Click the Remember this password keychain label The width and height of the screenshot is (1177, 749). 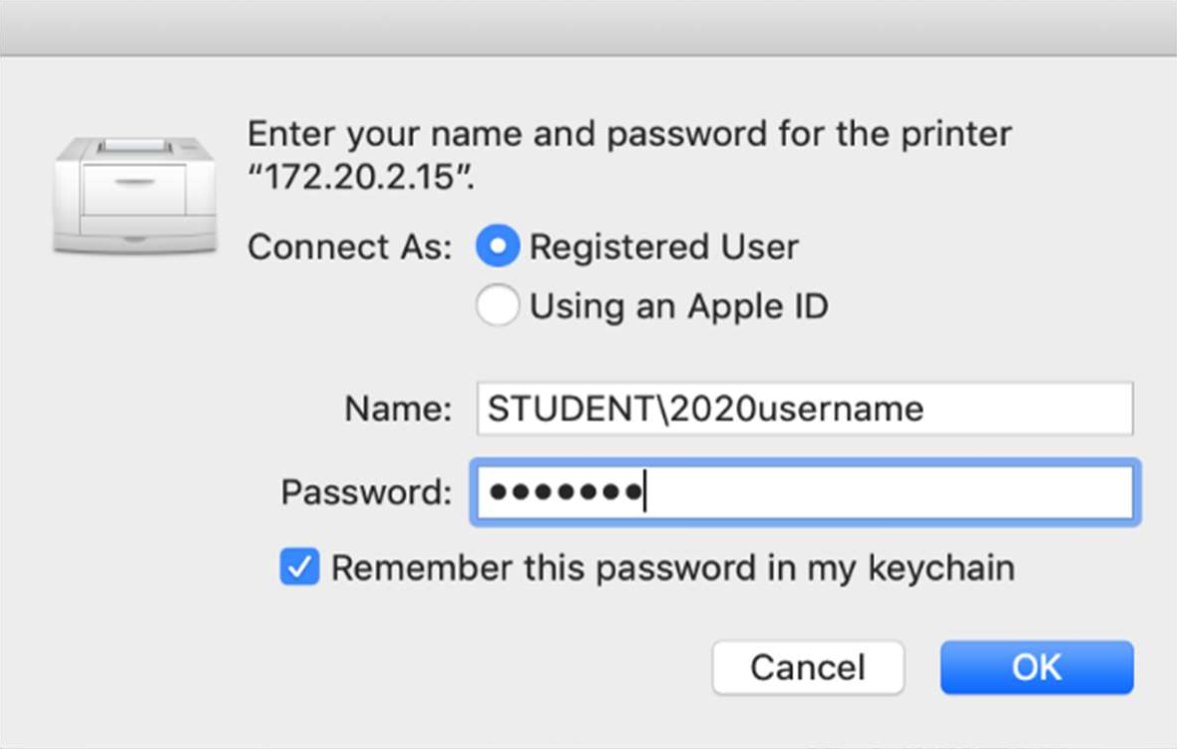pos(673,567)
